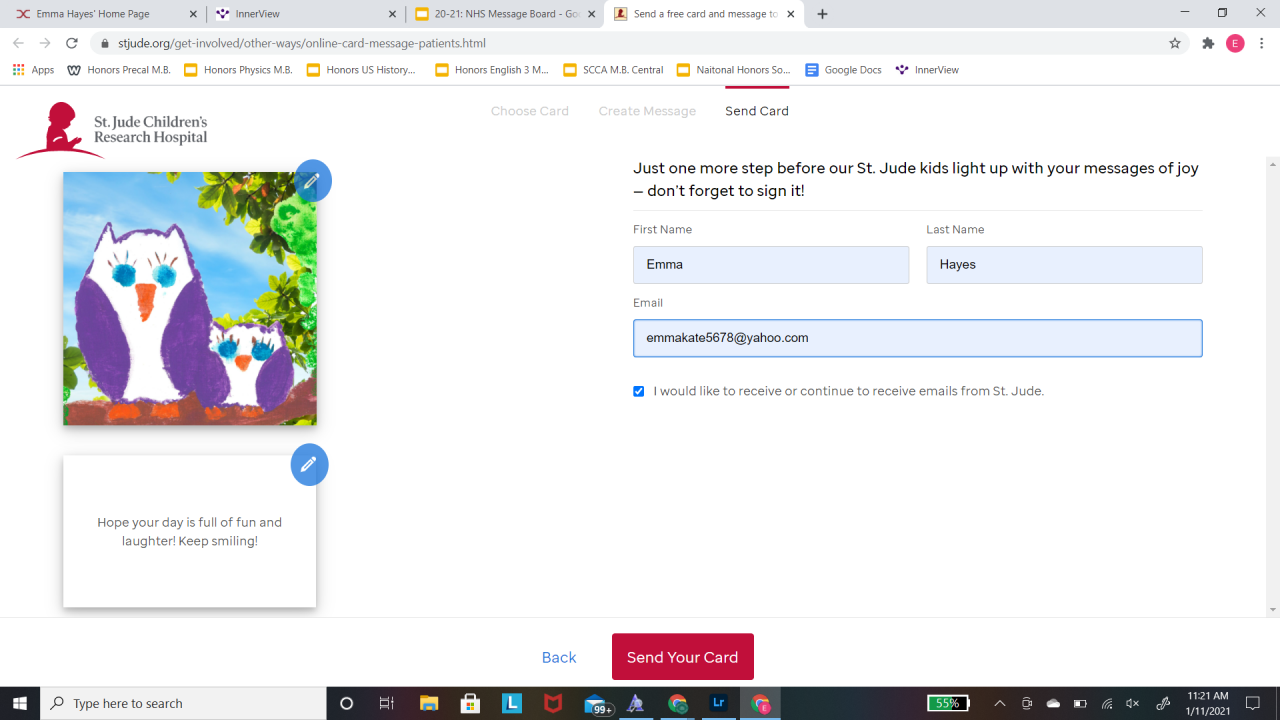Screen dimensions: 1280x720
Task: Click the Cortana circle icon
Action: point(347,704)
